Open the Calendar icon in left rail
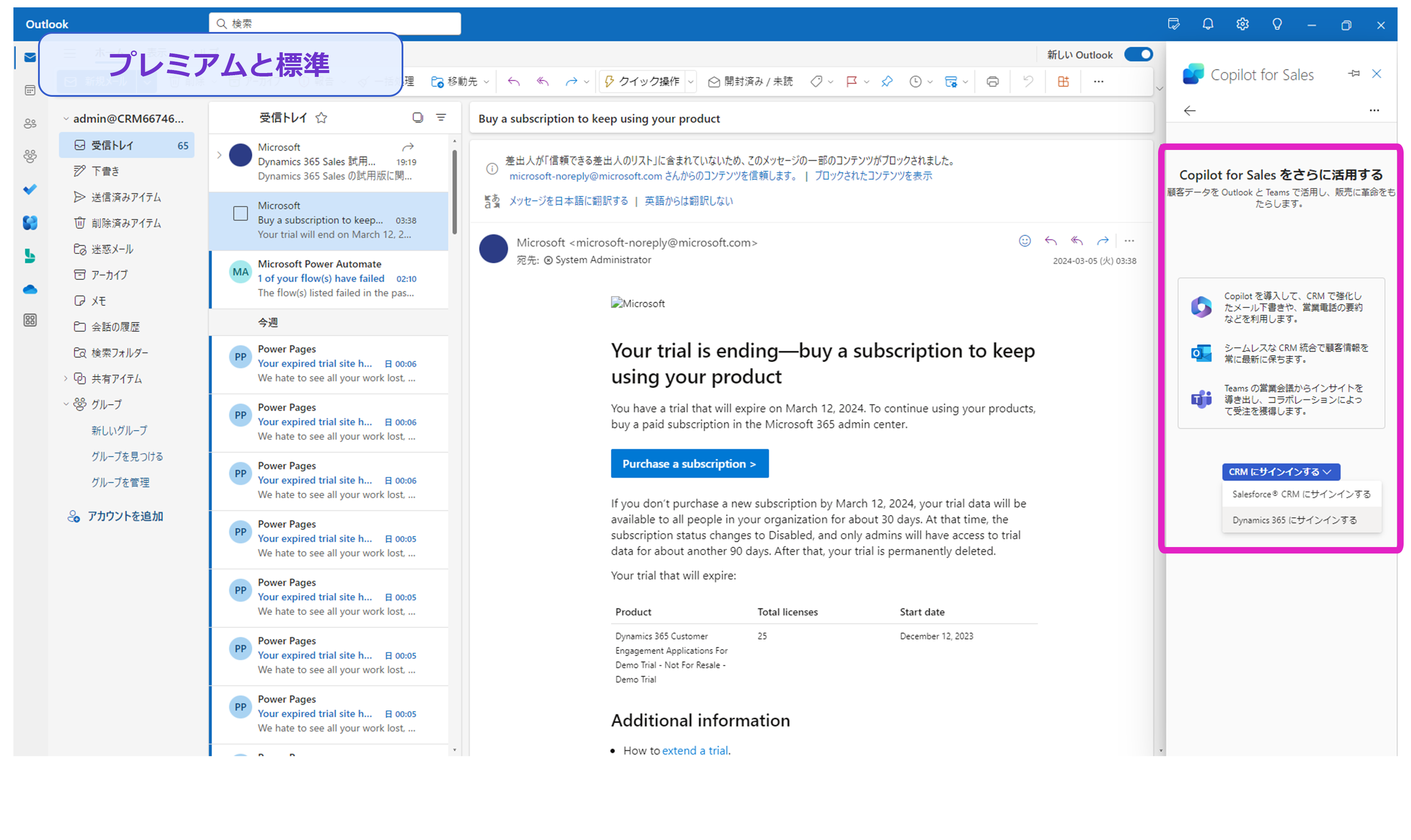The width and height of the screenshot is (1411, 840). point(30,90)
